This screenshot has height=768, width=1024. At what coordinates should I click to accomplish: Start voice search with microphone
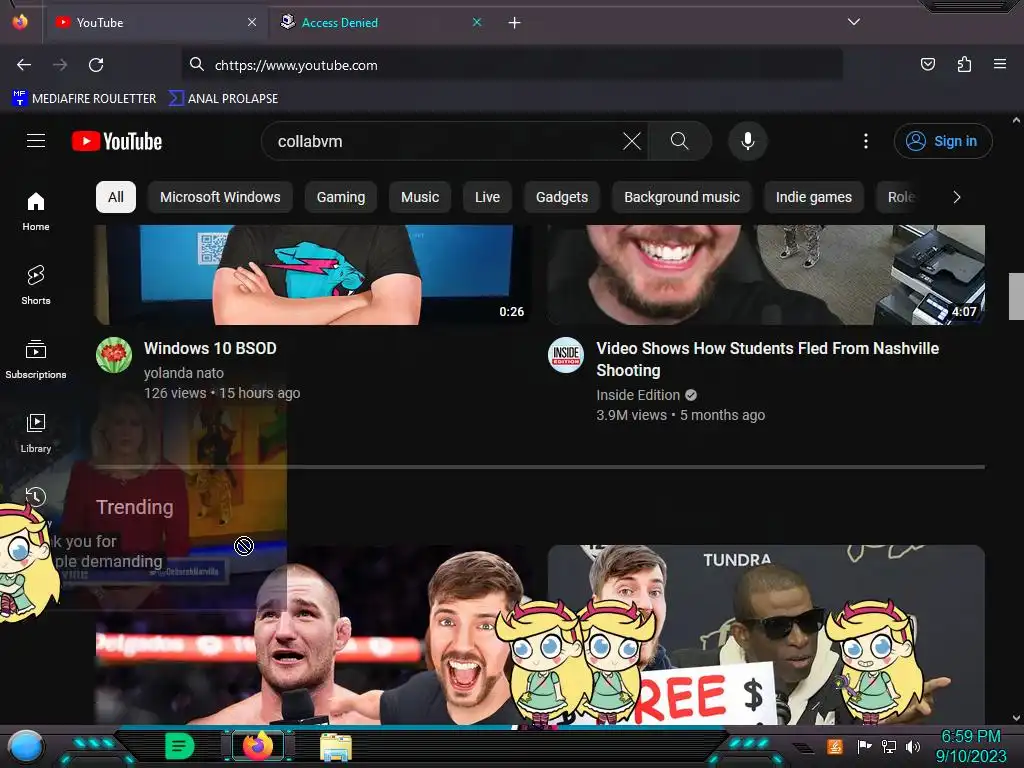coord(748,141)
